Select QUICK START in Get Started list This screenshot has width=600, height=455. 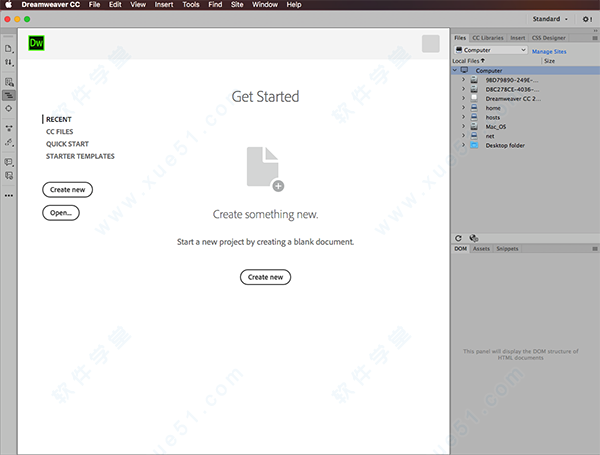pos(67,144)
